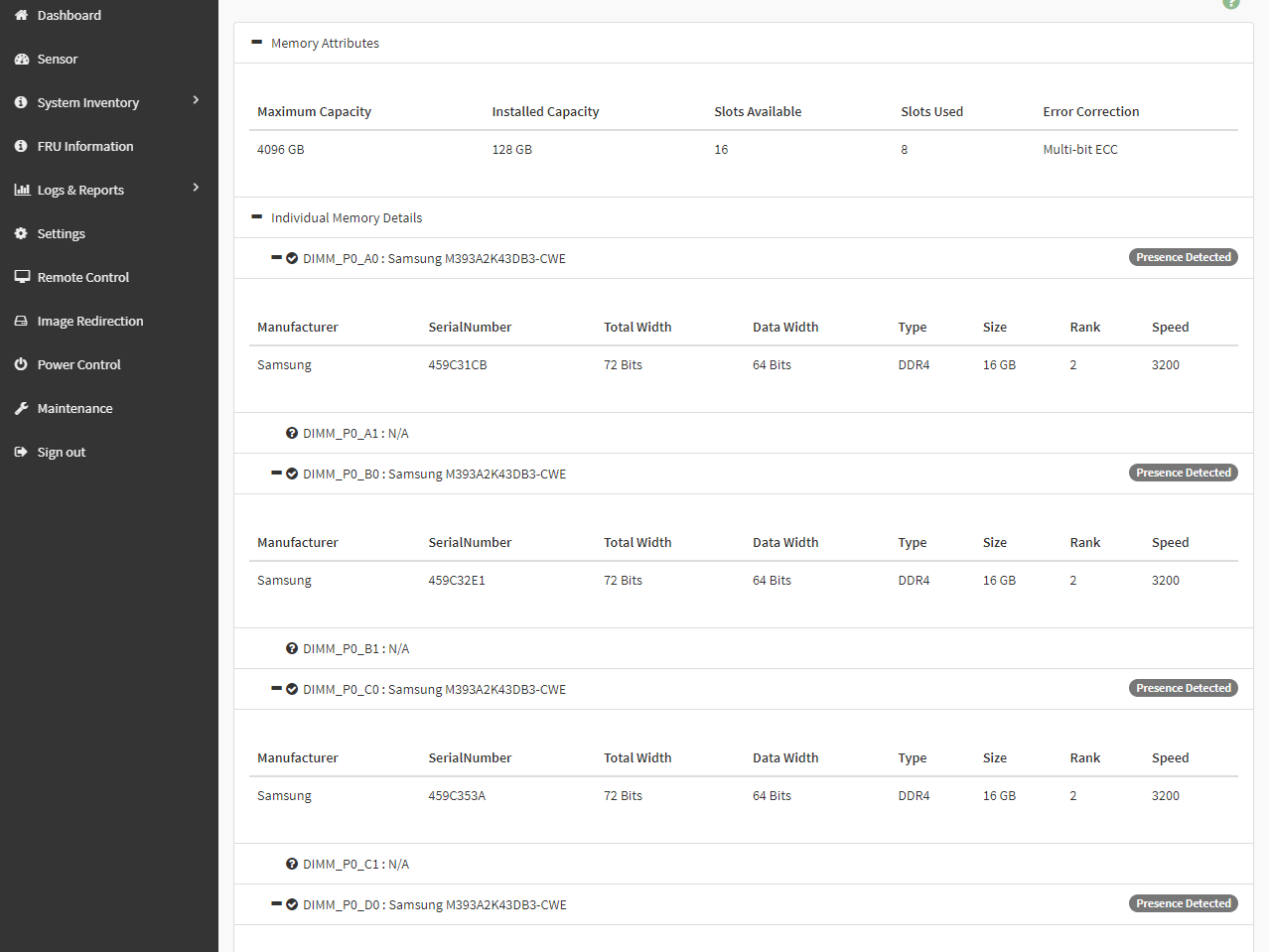Click the Remote Control monitor icon
The height and width of the screenshot is (952, 1269).
coord(22,277)
